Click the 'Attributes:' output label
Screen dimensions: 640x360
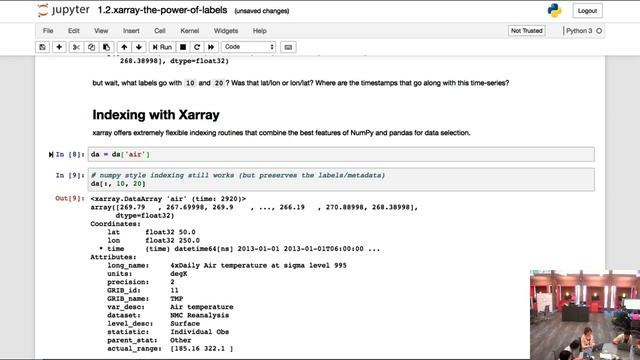pyautogui.click(x=113, y=257)
